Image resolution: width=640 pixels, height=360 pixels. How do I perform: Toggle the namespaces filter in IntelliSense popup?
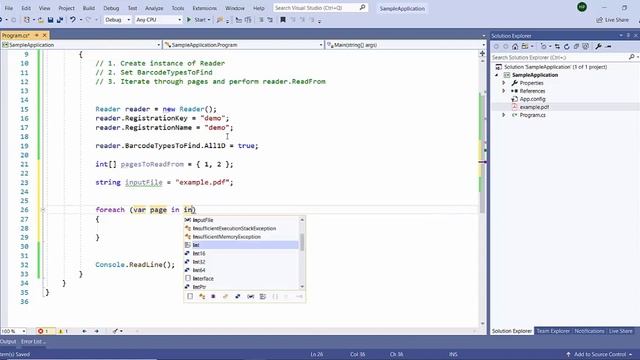275,296
